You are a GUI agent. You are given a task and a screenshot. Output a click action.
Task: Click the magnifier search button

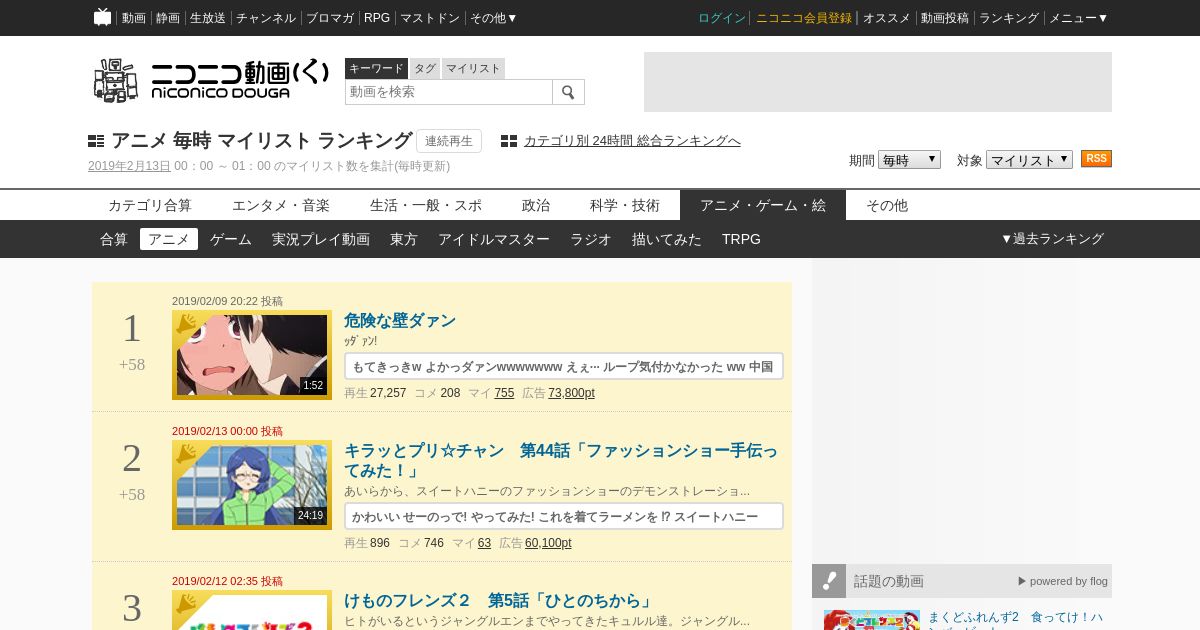568,92
